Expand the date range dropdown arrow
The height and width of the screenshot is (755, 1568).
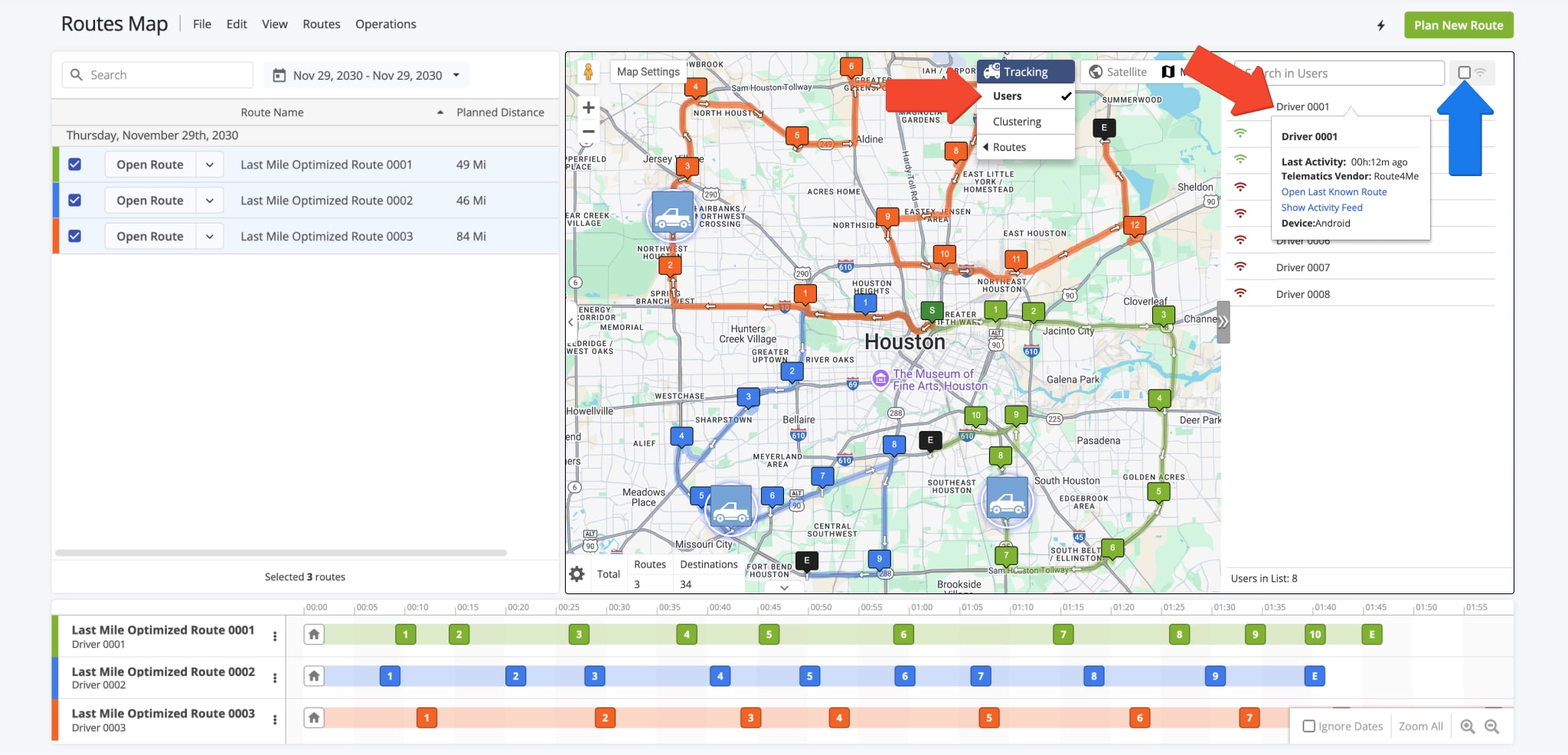tap(456, 75)
